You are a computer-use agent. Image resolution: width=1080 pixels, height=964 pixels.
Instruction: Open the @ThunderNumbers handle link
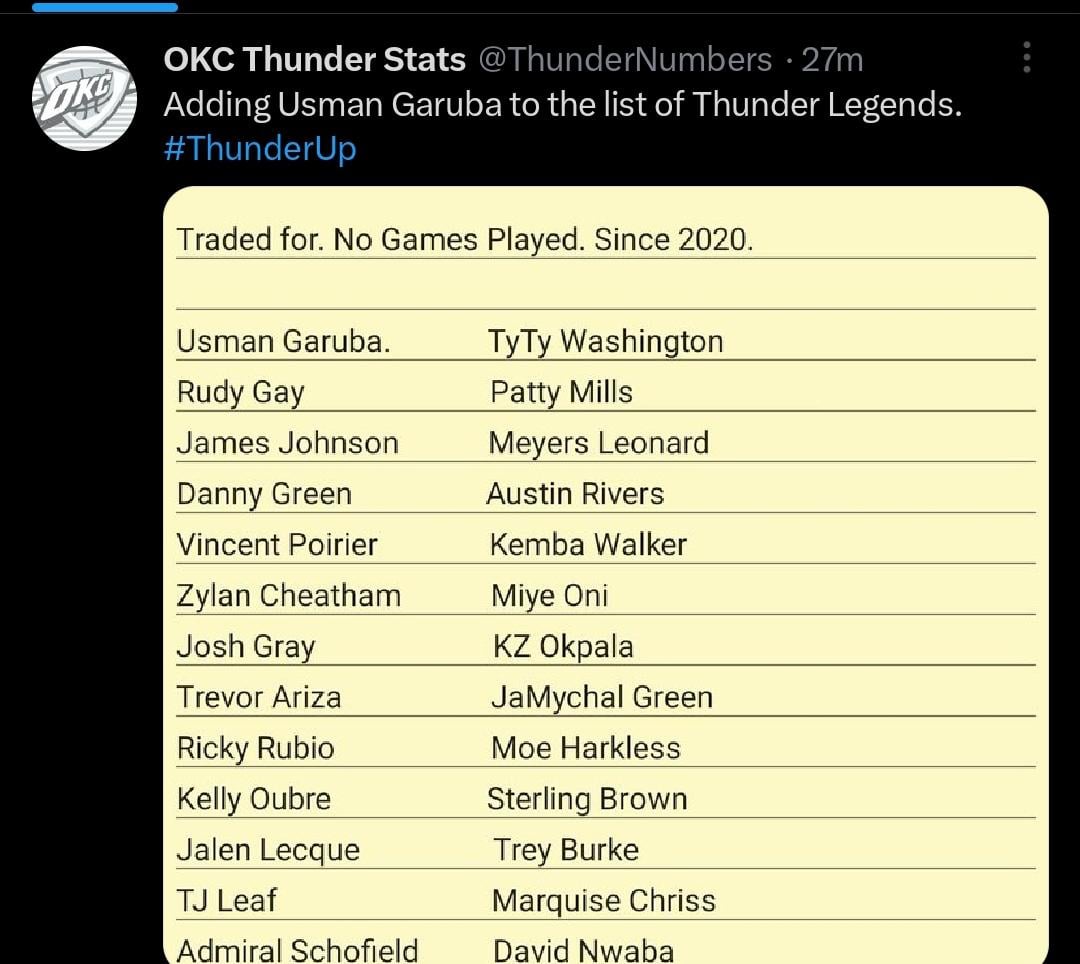[626, 60]
